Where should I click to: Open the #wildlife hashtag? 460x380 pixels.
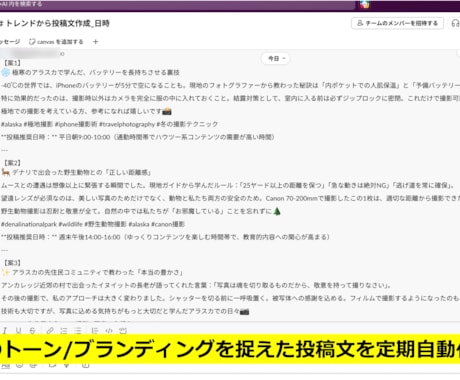[x=70, y=224]
